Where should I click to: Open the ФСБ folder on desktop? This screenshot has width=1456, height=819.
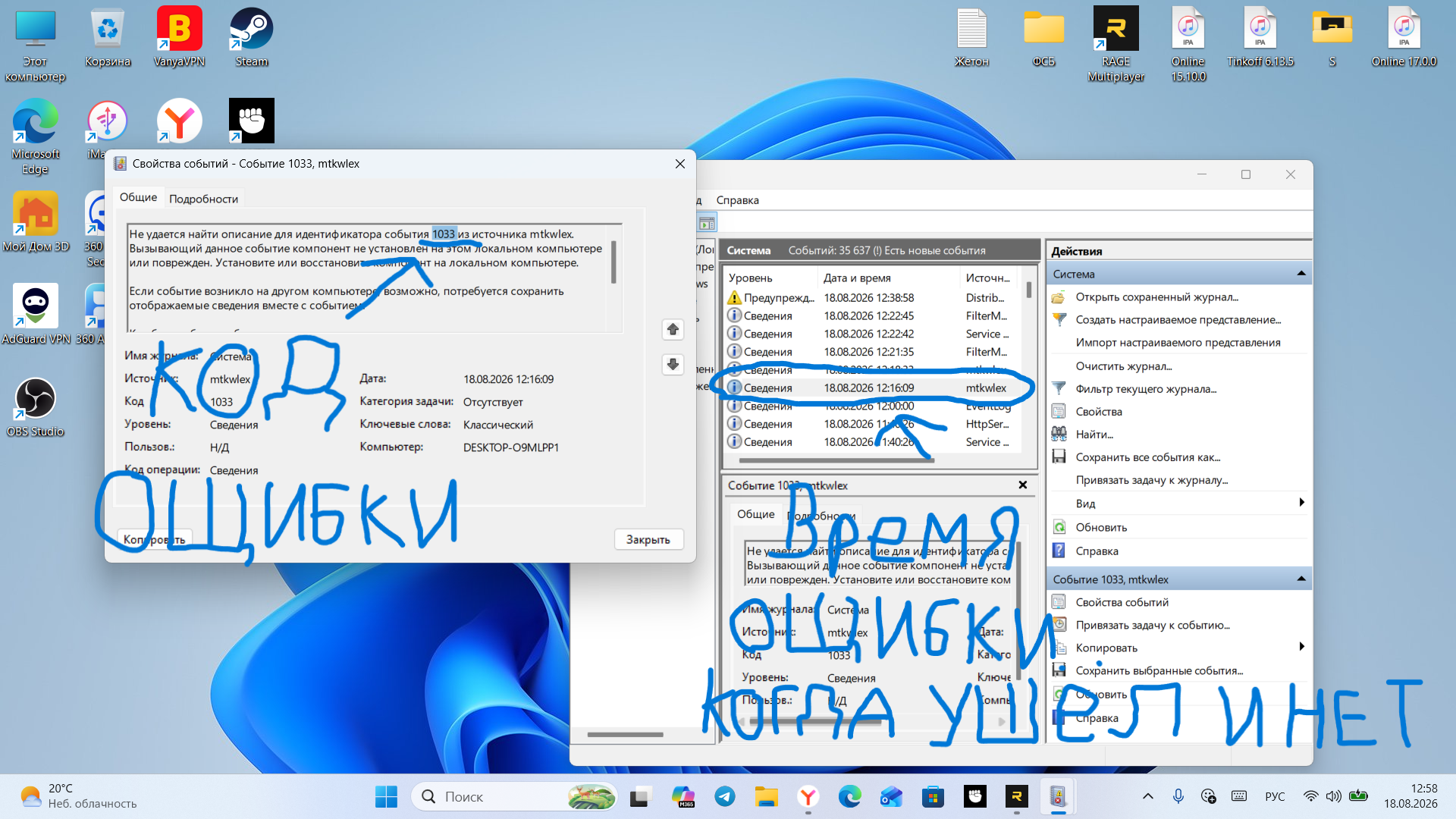tap(1043, 37)
